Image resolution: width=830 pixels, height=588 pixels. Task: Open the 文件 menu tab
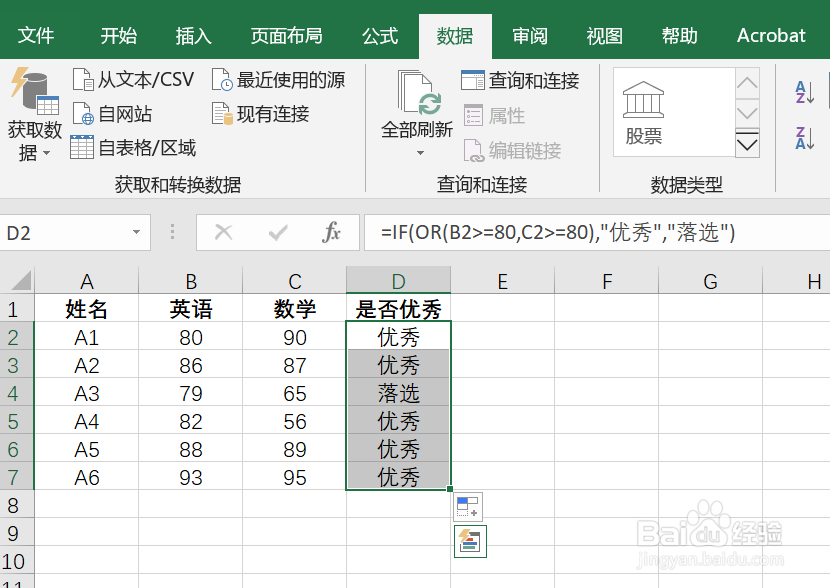[35, 36]
